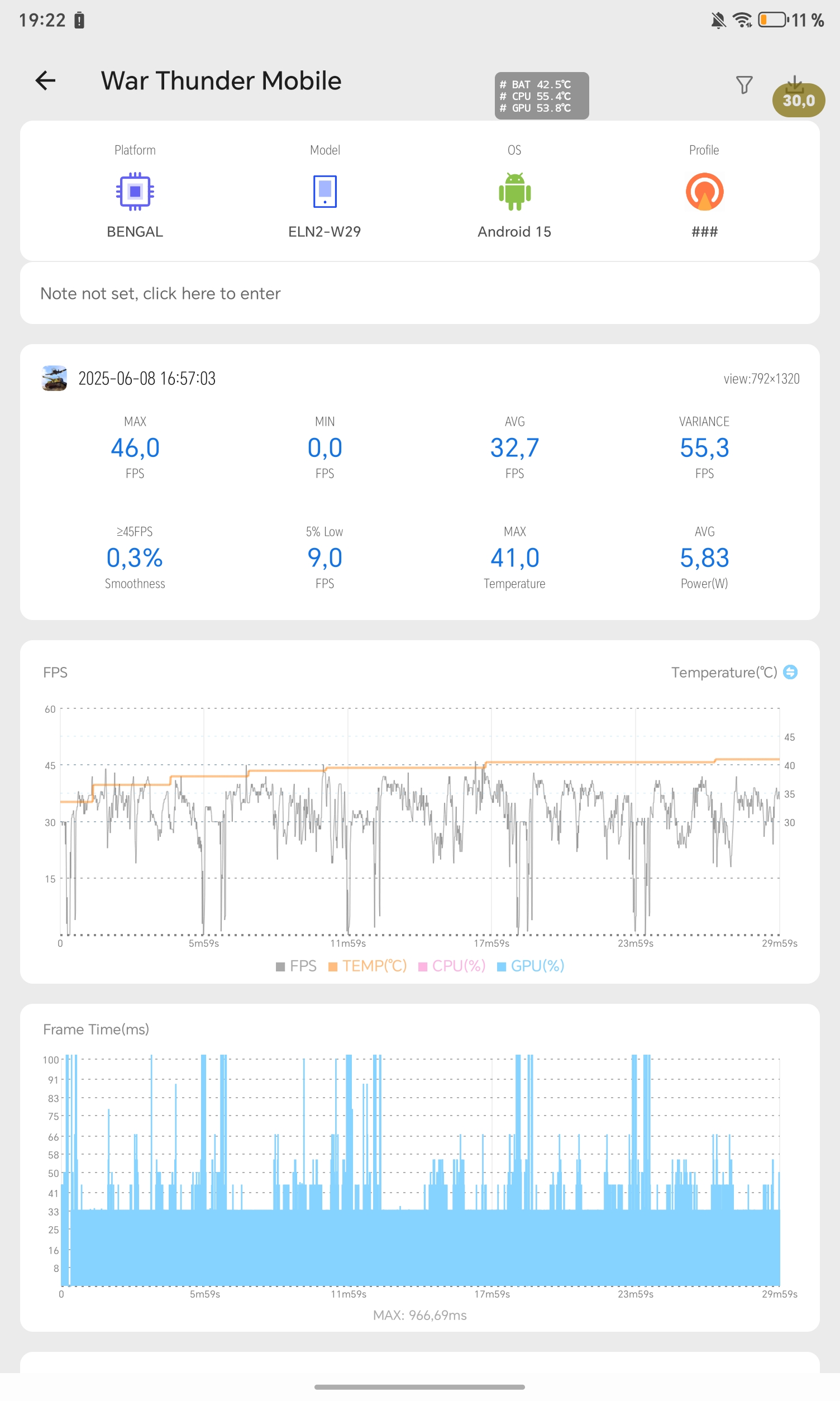Tap the 19:22 clock in status bar
840x1401 pixels.
[42, 20]
